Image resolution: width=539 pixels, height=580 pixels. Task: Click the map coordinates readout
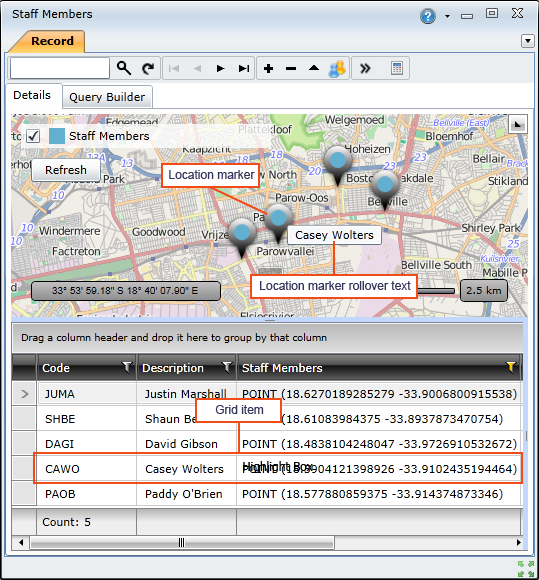coord(125,291)
